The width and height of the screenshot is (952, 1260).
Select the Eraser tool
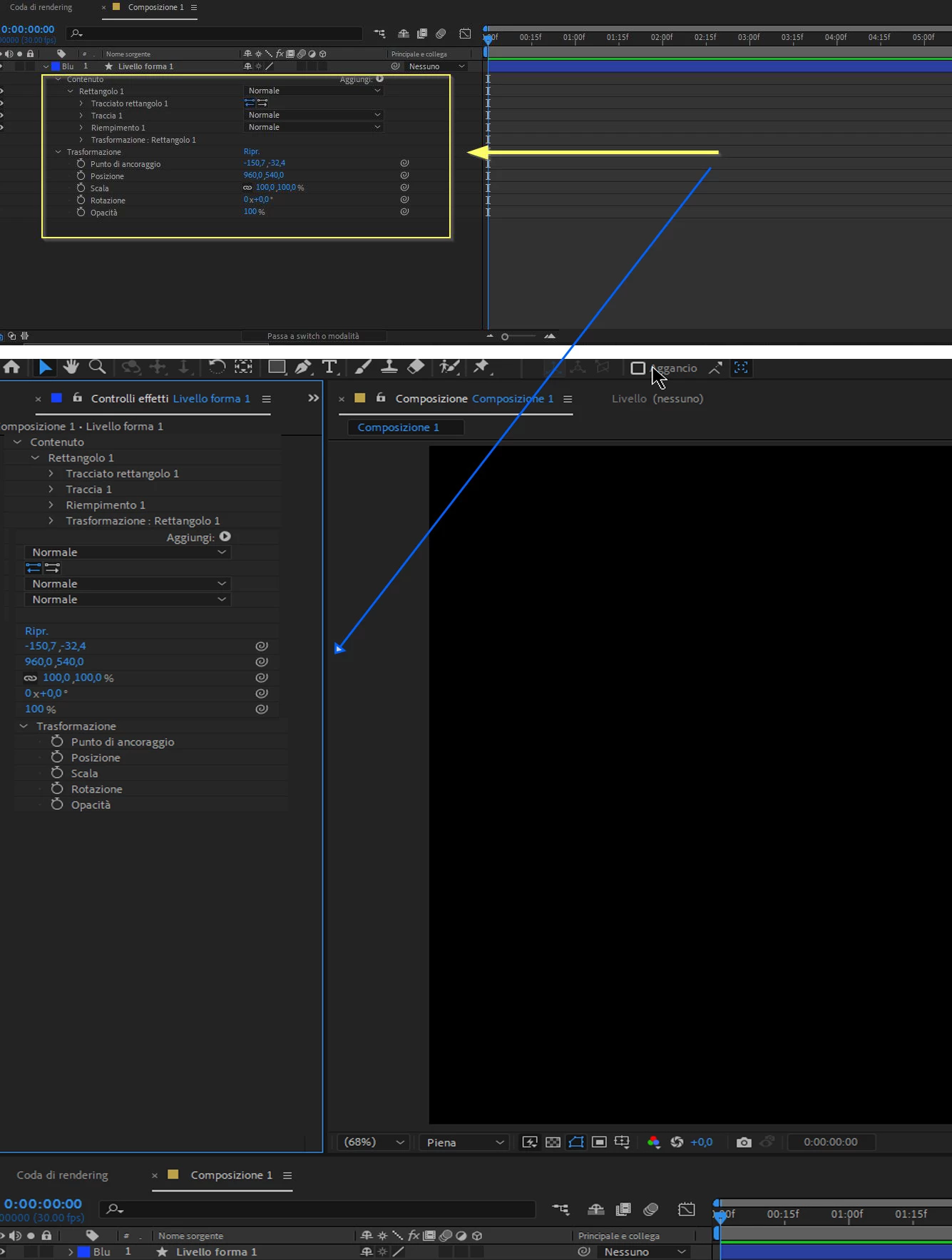click(416, 367)
